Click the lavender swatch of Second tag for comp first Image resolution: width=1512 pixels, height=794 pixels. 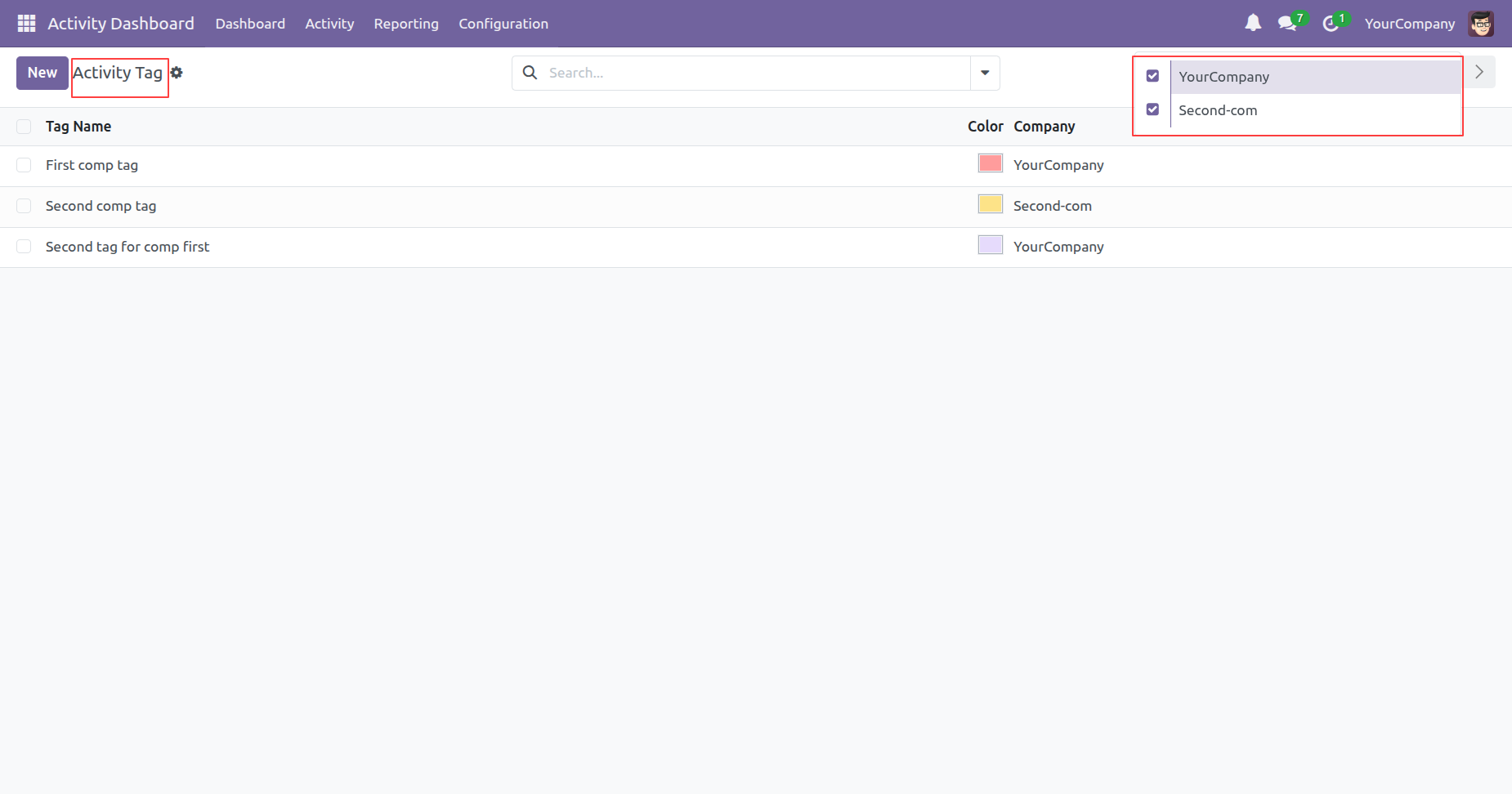click(991, 245)
